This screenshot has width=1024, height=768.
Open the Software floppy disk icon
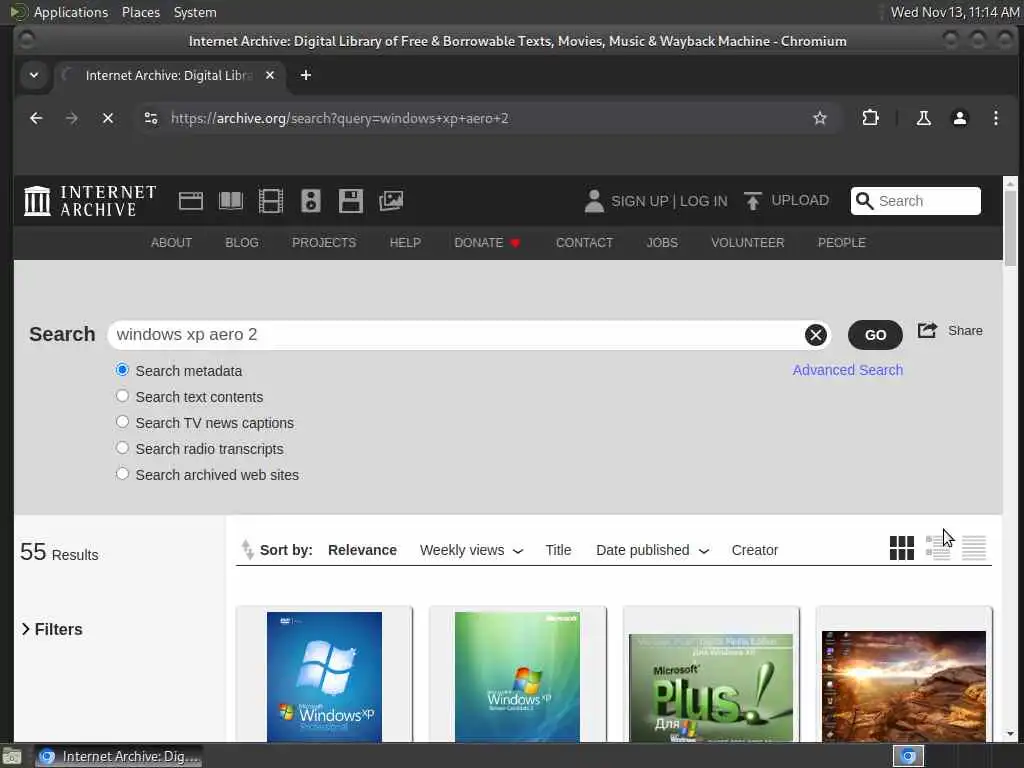tap(351, 201)
